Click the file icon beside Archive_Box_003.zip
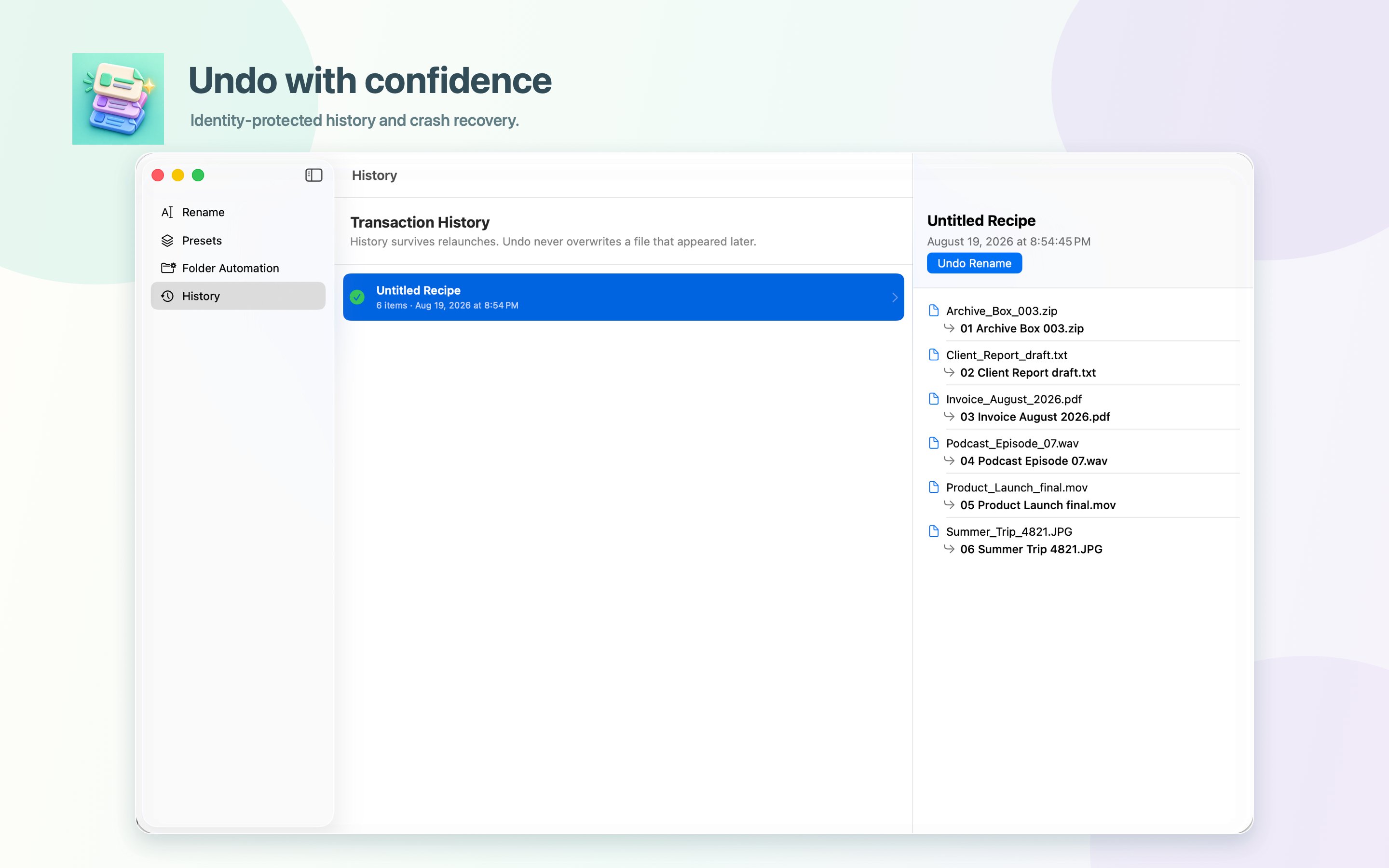Viewport: 1389px width, 868px height. click(934, 311)
